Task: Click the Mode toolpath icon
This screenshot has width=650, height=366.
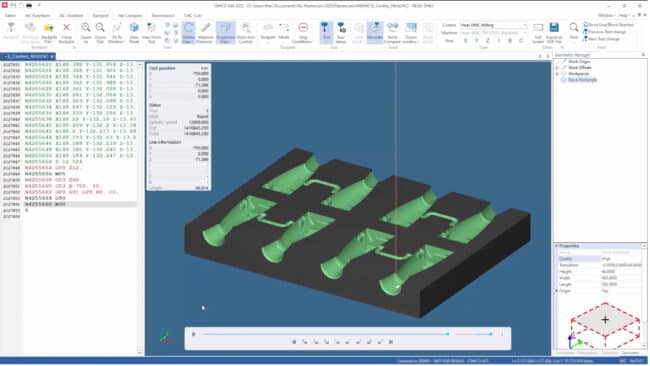Action: 284,32
